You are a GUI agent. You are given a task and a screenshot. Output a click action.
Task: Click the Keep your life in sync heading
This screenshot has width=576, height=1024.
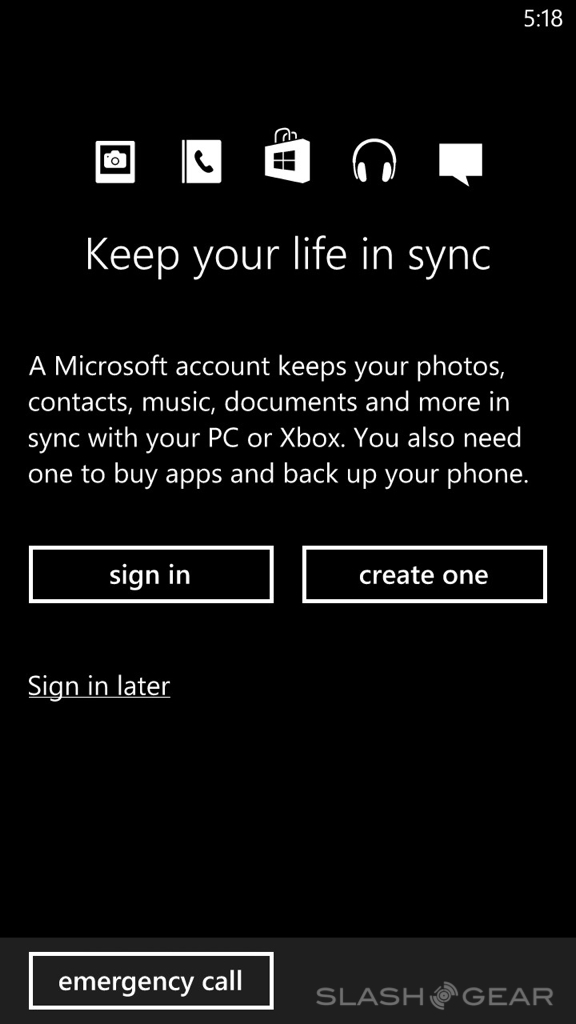[287, 255]
